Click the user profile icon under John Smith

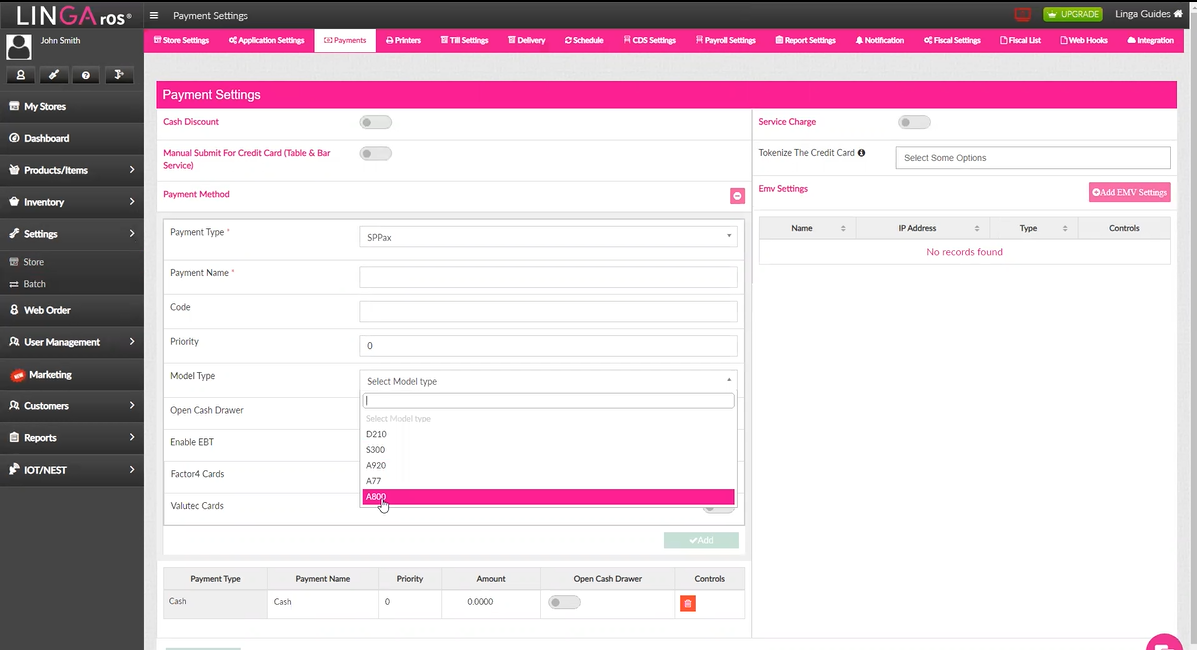[21, 75]
